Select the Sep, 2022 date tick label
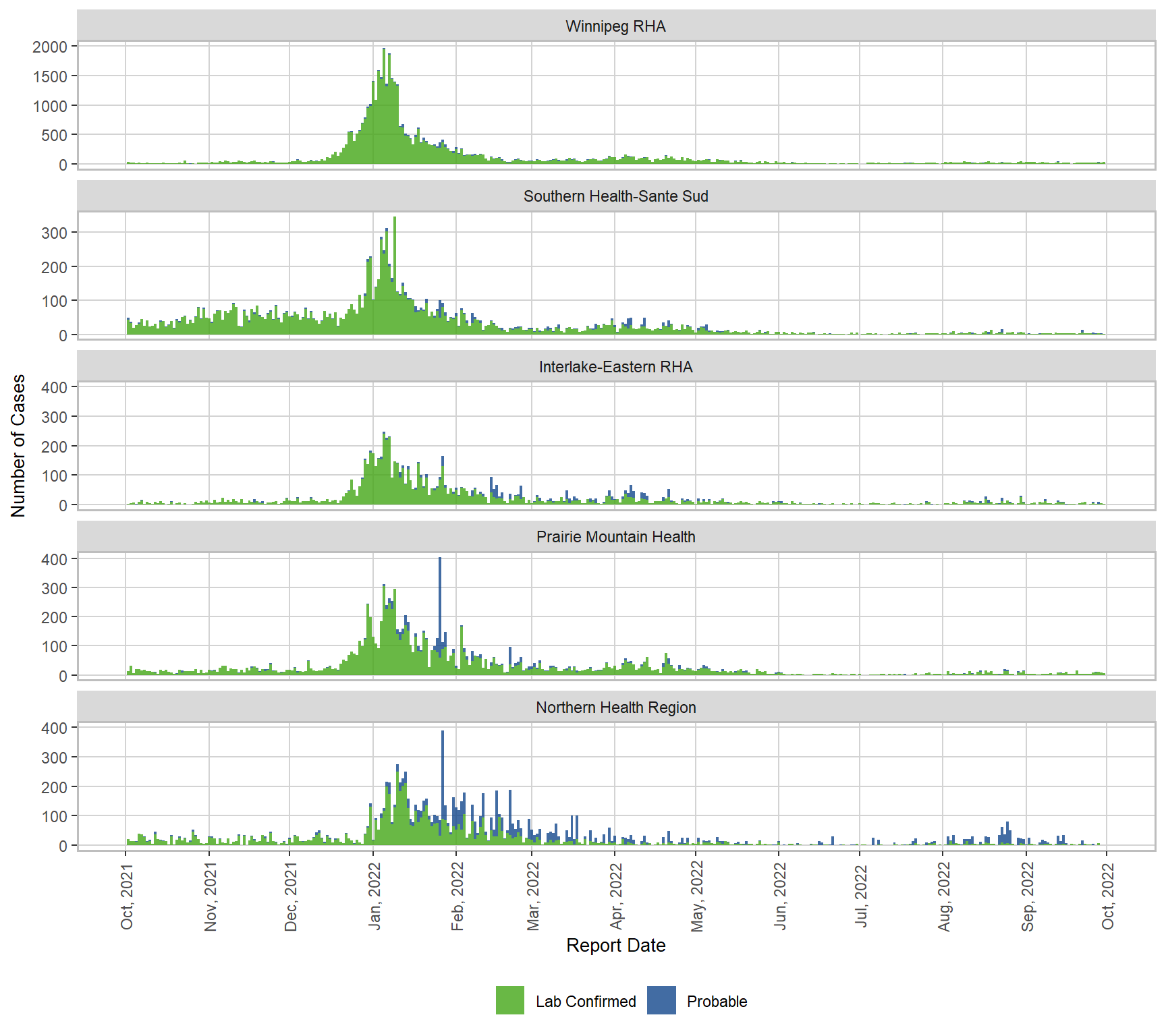This screenshot has width=1166, height=1036. [1027, 897]
